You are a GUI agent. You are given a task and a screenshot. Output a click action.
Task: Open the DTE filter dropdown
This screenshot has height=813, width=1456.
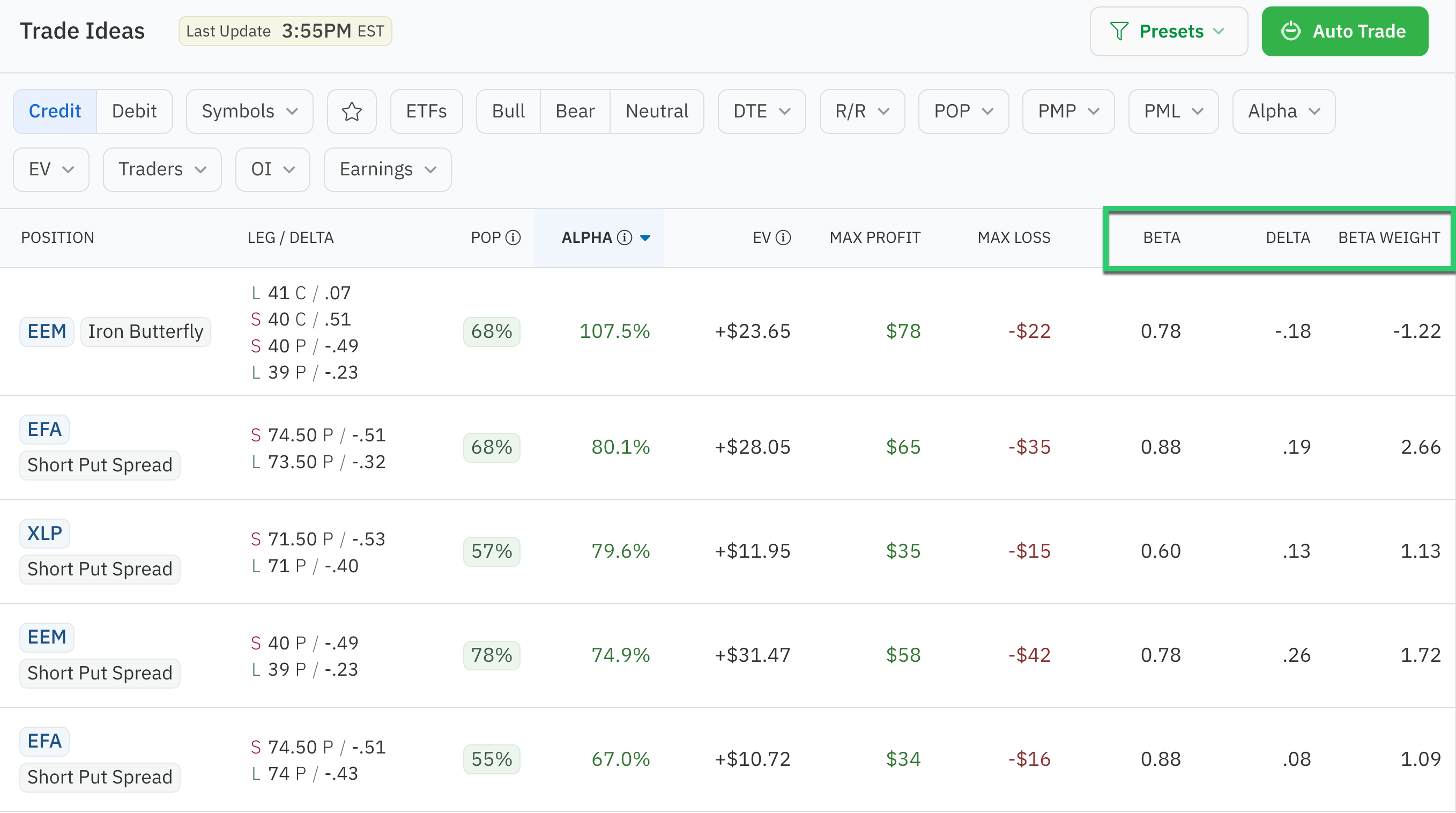pos(761,111)
